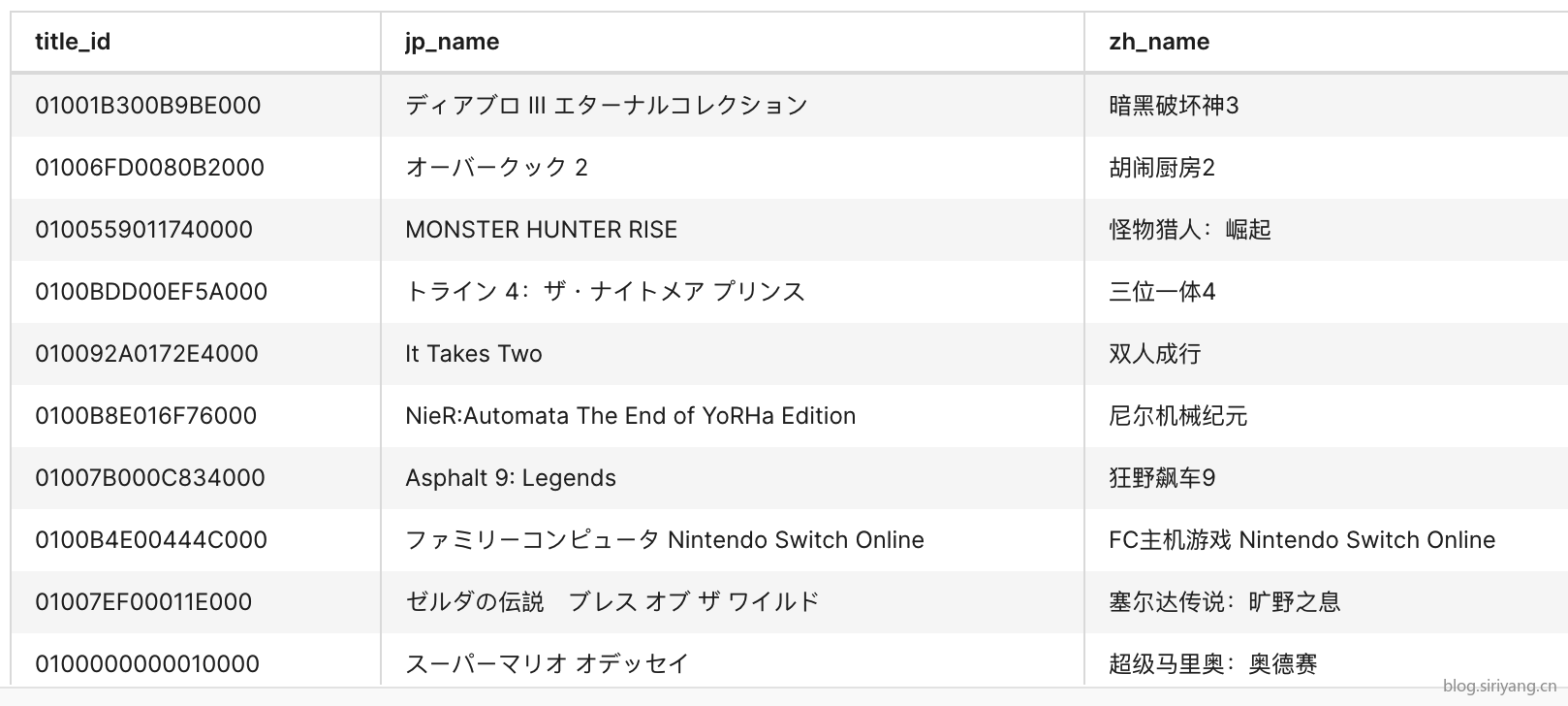Screen dimensions: 1568x706
Task: Select title ID 01001B300B9BE000 cell
Action: (196, 105)
